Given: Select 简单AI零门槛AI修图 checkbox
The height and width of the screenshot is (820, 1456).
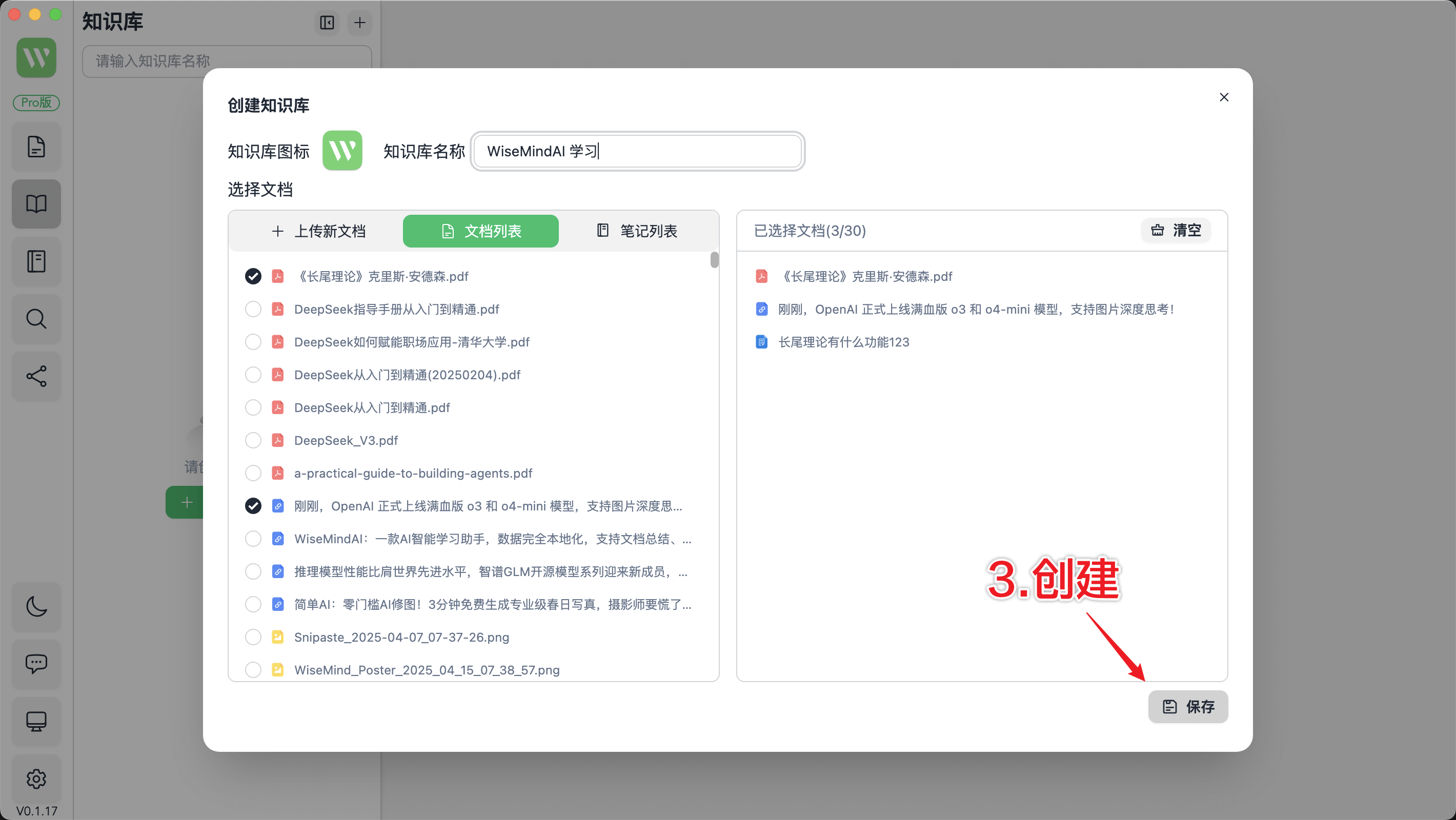Looking at the screenshot, I should [253, 604].
